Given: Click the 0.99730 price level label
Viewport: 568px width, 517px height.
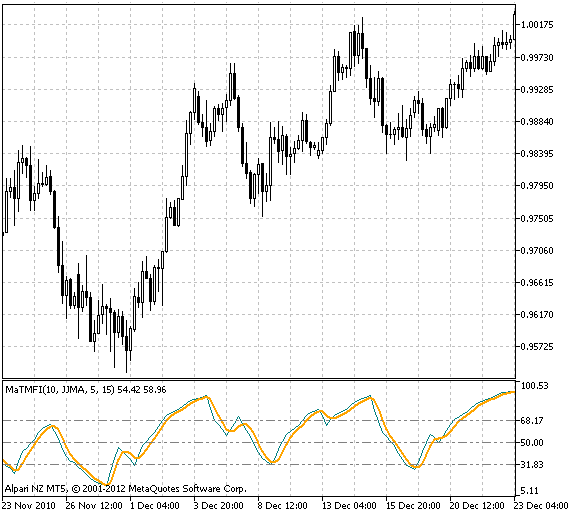Looking at the screenshot, I should pos(537,57).
